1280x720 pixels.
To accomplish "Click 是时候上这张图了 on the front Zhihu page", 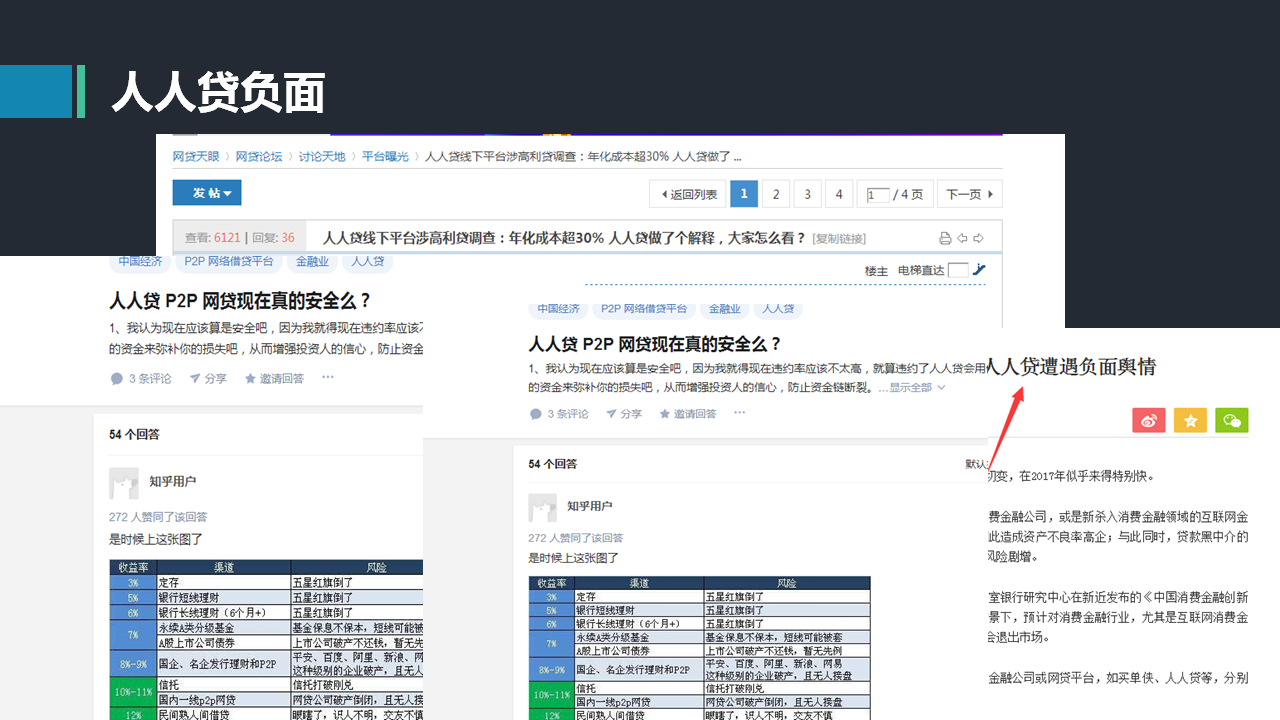I will click(574, 558).
